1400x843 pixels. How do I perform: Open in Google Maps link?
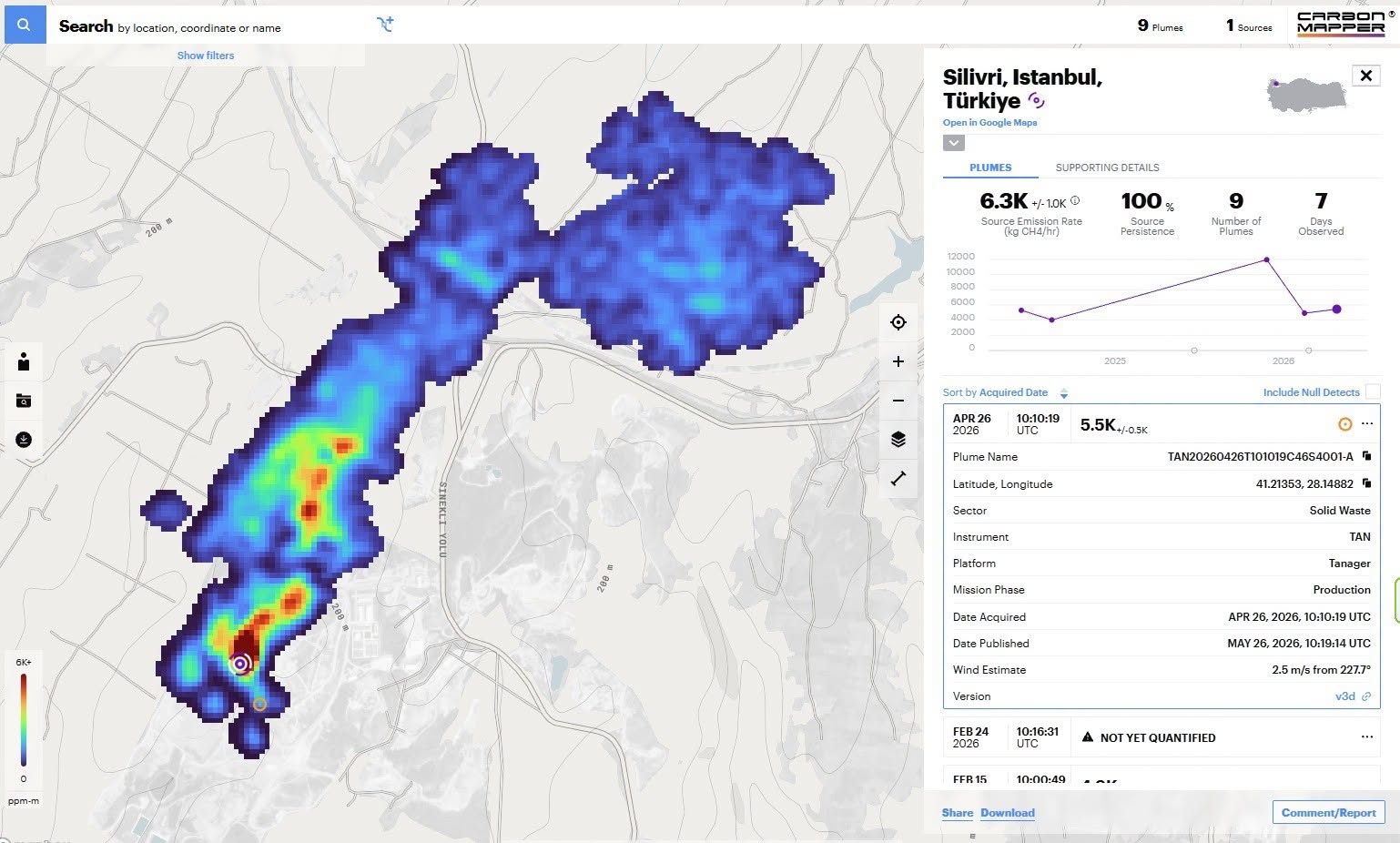point(989,123)
